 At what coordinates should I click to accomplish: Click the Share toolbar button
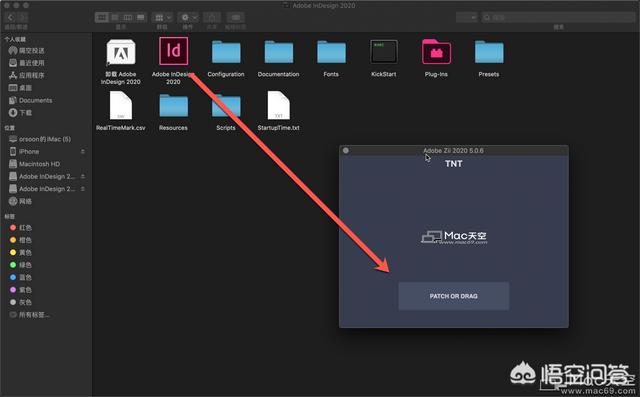point(212,17)
